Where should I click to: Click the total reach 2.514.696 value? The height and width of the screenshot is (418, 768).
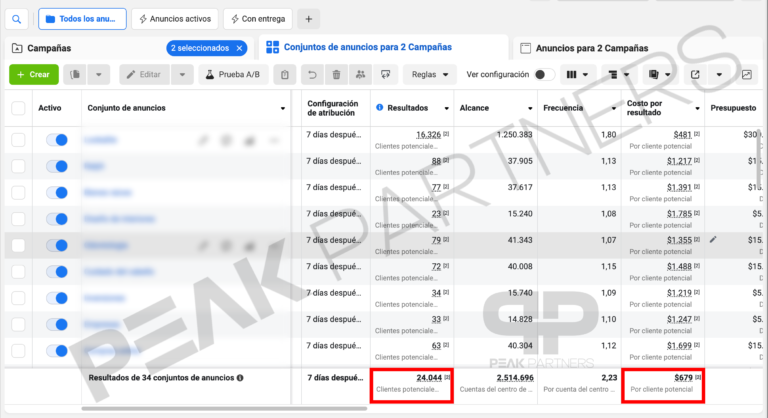point(515,378)
